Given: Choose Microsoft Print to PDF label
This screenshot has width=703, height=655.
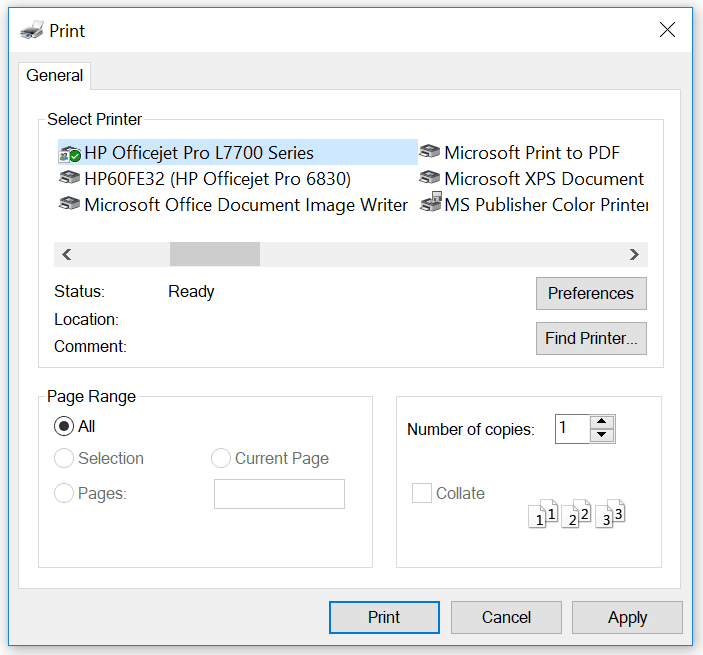Looking at the screenshot, I should click(x=532, y=153).
